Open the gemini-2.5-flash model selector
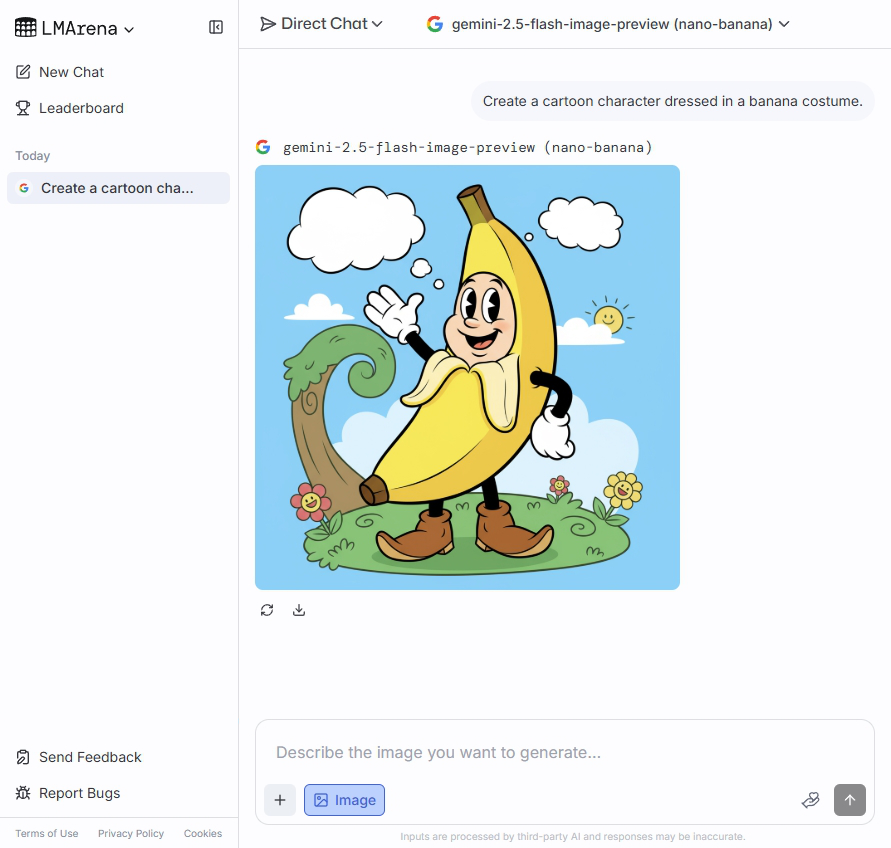This screenshot has height=848, width=891. pyautogui.click(x=610, y=23)
